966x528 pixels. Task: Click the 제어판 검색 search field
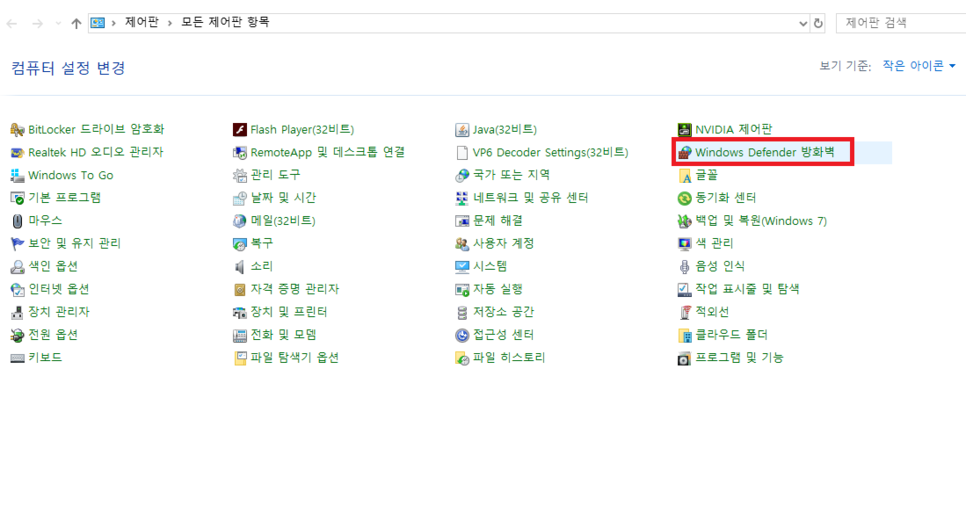[x=901, y=23]
